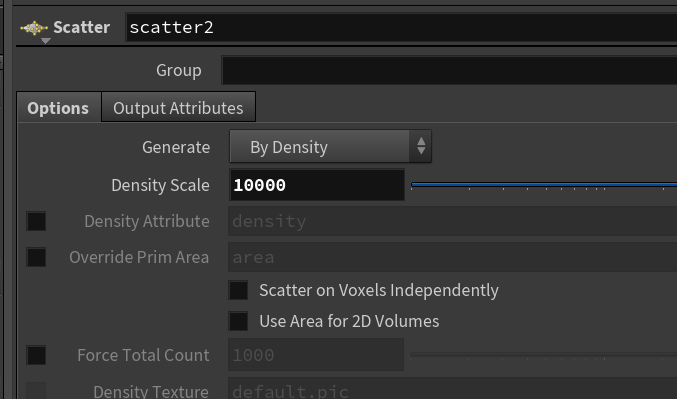This screenshot has width=677, height=399.
Task: Click the Generate label
Action: coord(176,147)
